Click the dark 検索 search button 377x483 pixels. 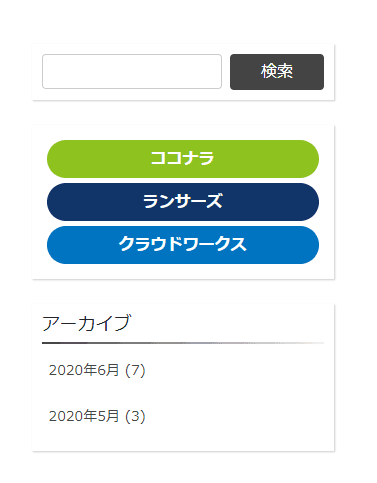click(x=277, y=72)
